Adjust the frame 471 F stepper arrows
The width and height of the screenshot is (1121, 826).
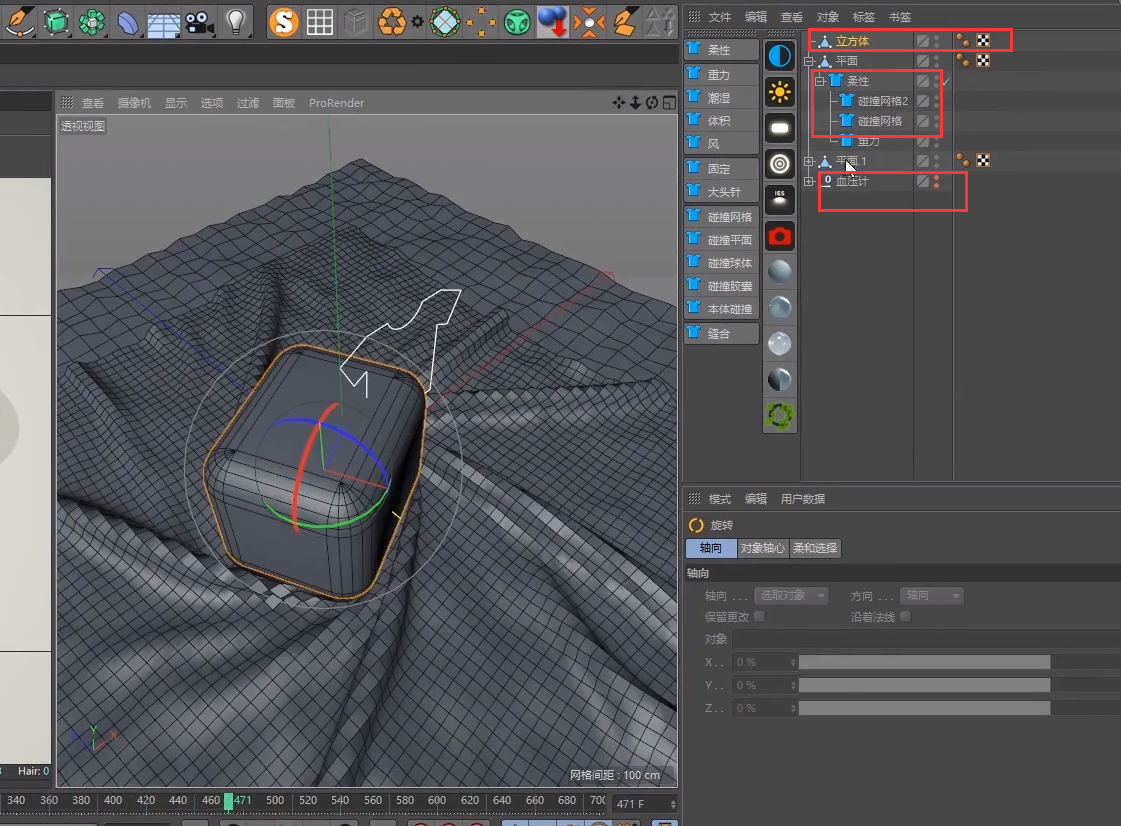coord(673,805)
